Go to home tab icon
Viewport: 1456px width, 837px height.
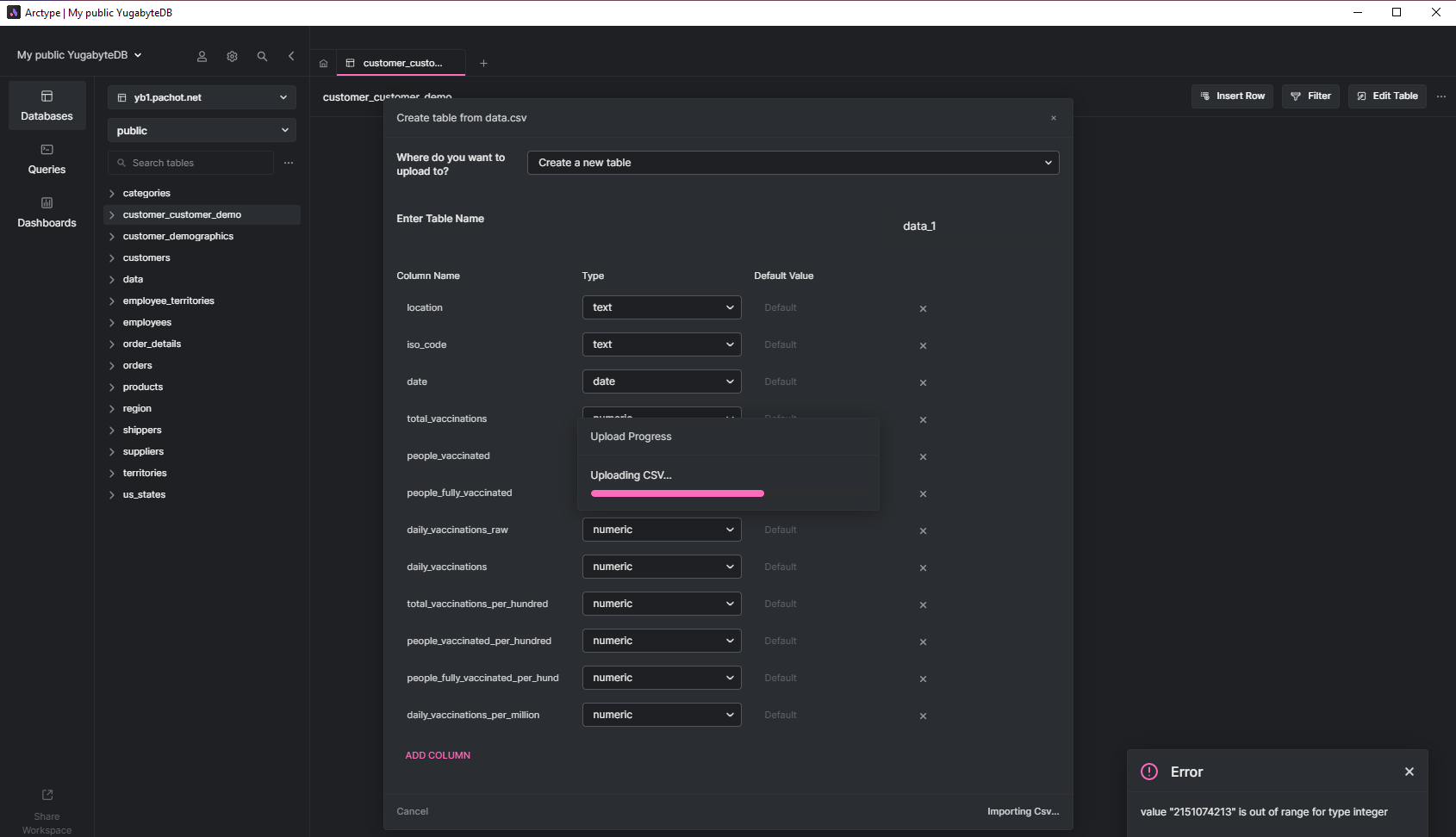(323, 64)
